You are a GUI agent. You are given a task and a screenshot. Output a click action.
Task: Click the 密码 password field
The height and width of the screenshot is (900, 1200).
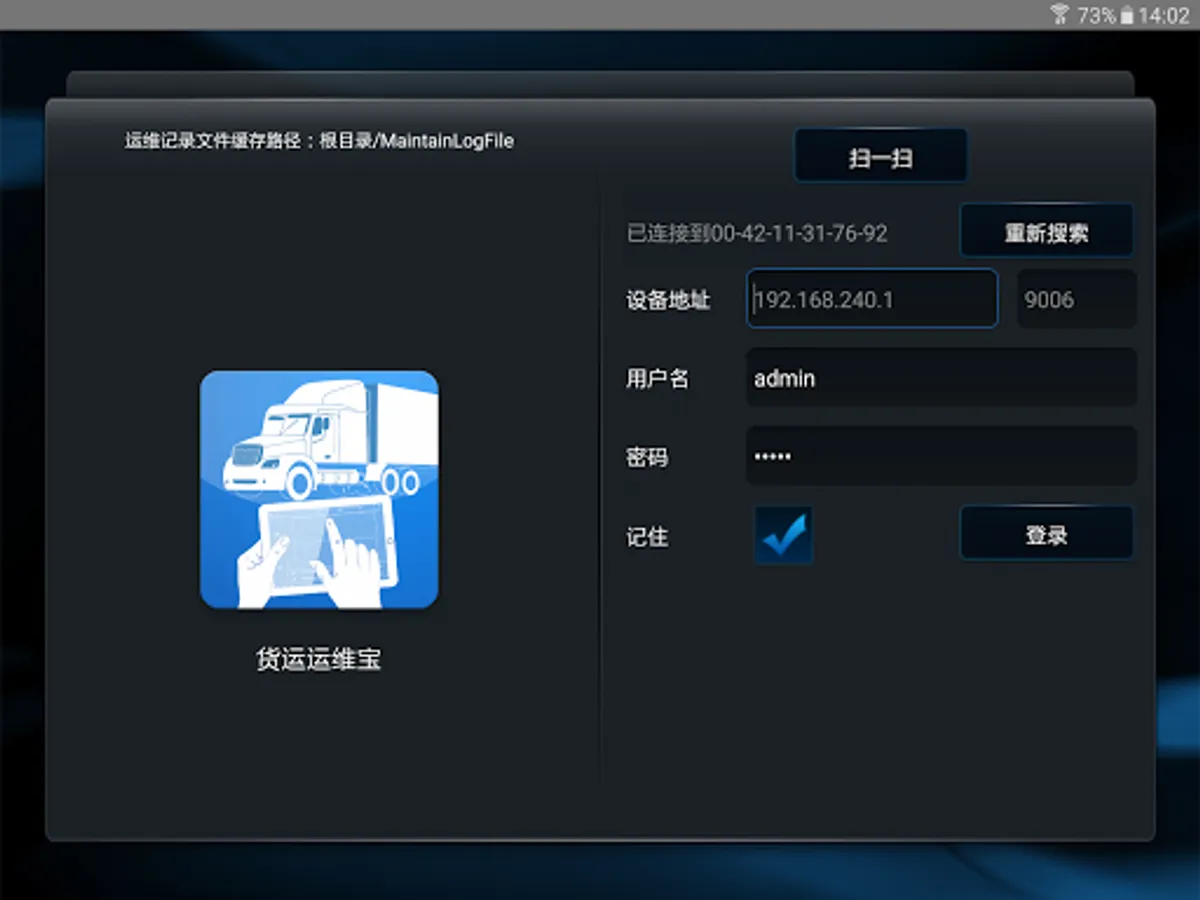(941, 457)
